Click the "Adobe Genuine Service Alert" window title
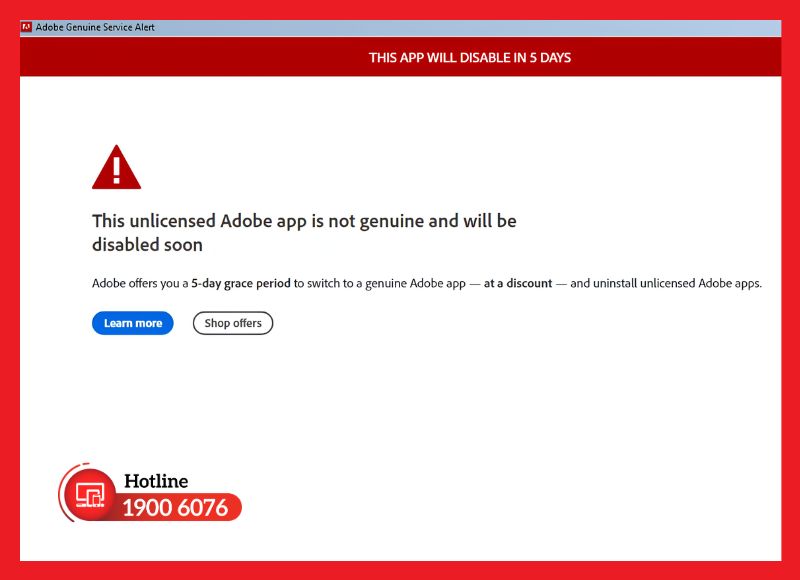Screen dimensions: 800x580 pyautogui.click(x=95, y=27)
